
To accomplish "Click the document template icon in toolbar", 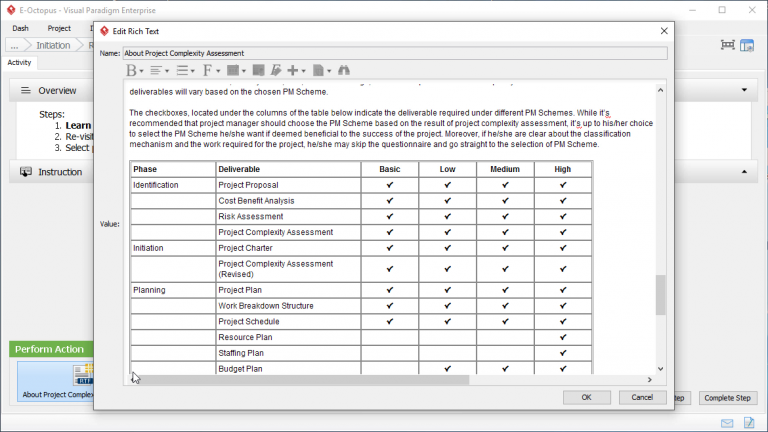I will [x=320, y=71].
